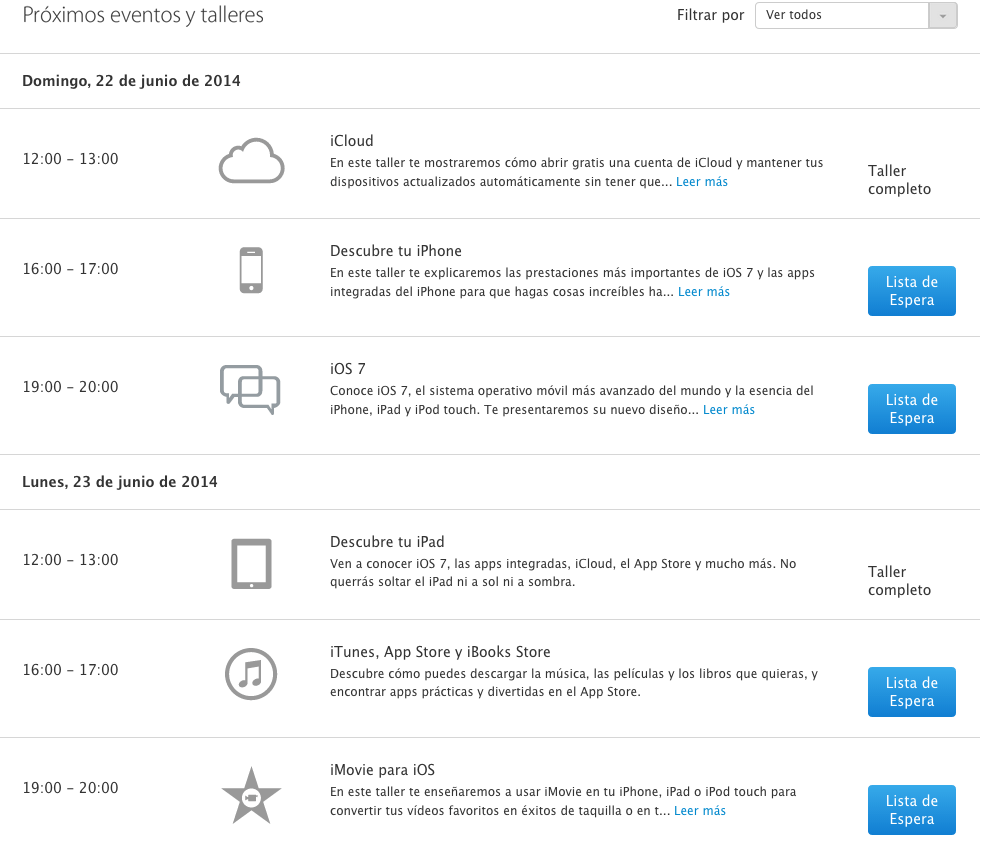Click the iPhone icon for Descubre tu iPhone
This screenshot has height=849, width=985.
(x=251, y=270)
